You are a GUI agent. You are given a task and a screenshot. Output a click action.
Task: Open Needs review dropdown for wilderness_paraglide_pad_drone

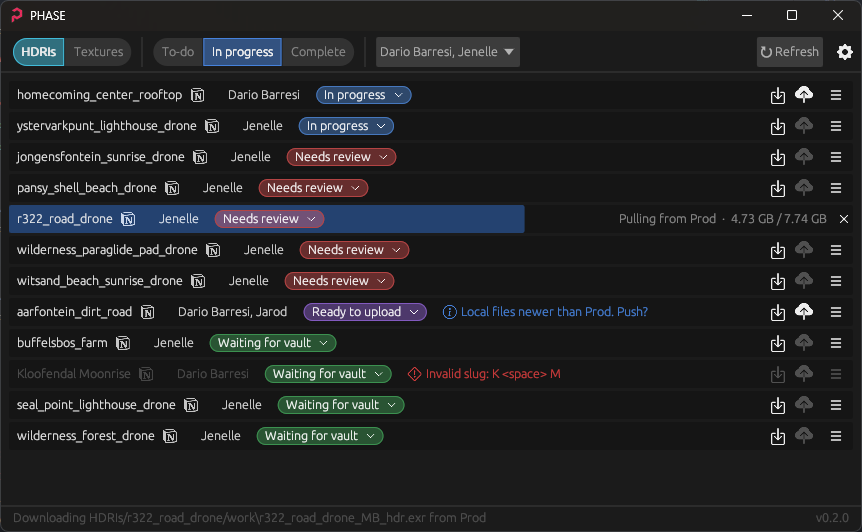(354, 250)
